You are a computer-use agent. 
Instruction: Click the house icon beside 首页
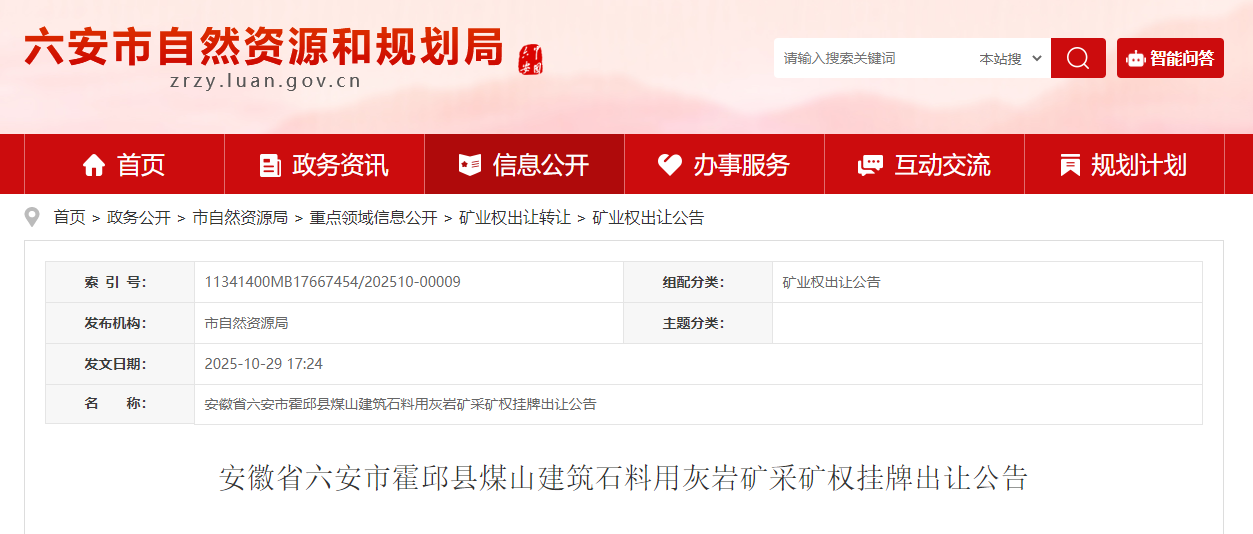94,165
